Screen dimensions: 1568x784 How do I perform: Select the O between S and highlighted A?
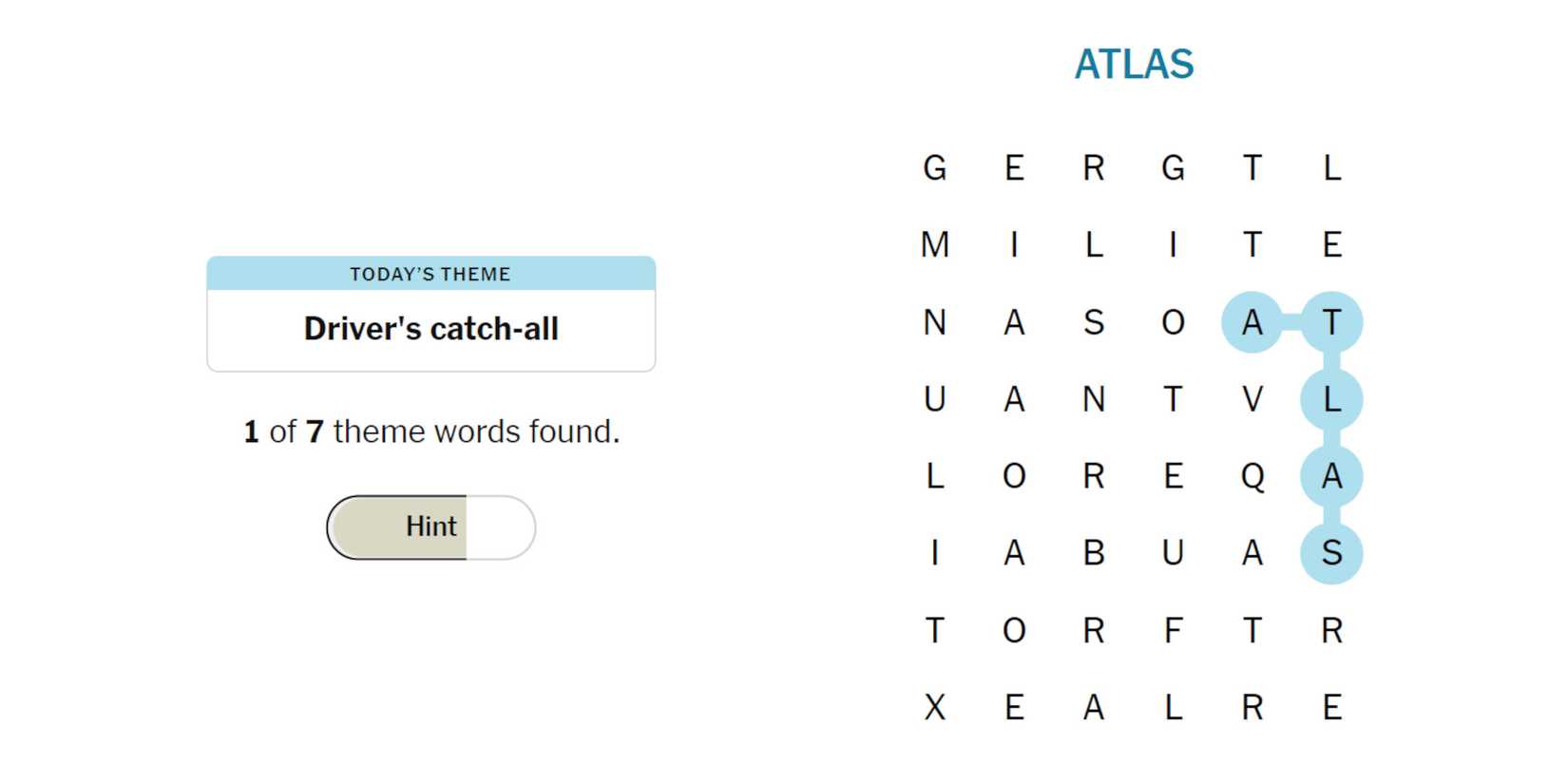point(1174,322)
